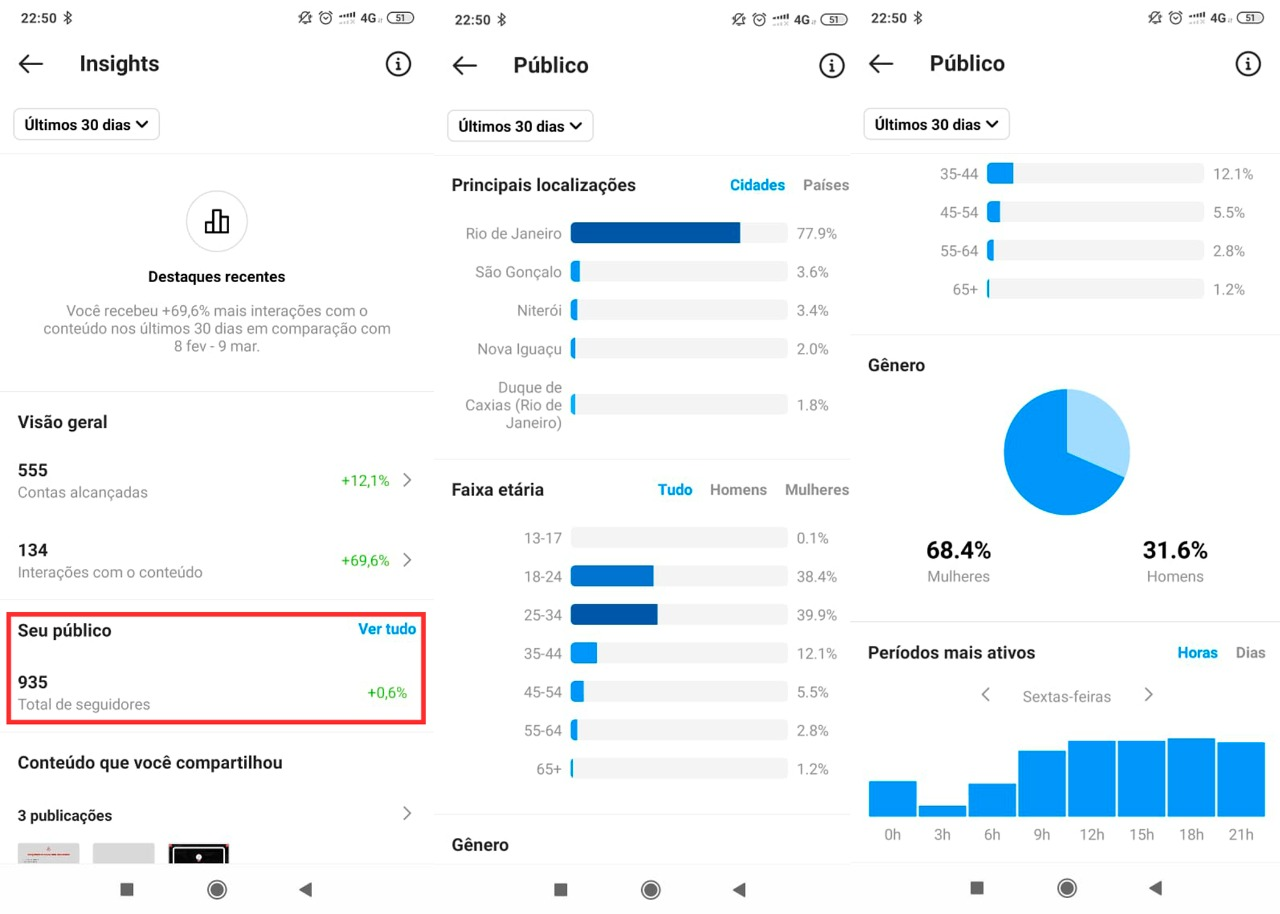Image resolution: width=1280 pixels, height=914 pixels.
Task: Show next day after Sextas-feiras
Action: coord(1148,695)
